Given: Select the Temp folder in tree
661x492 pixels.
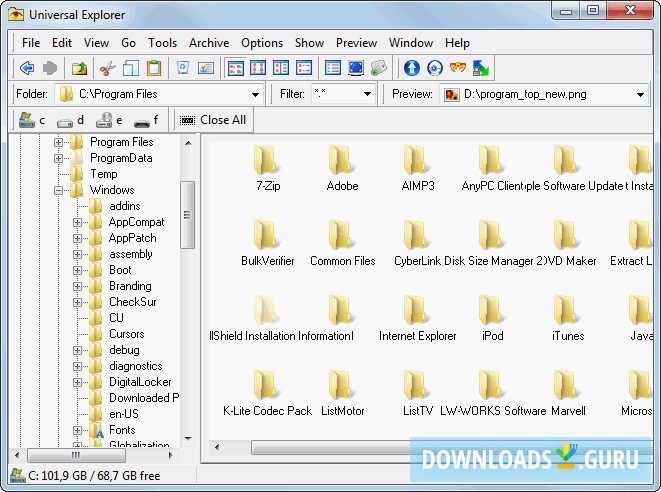Looking at the screenshot, I should (103, 174).
